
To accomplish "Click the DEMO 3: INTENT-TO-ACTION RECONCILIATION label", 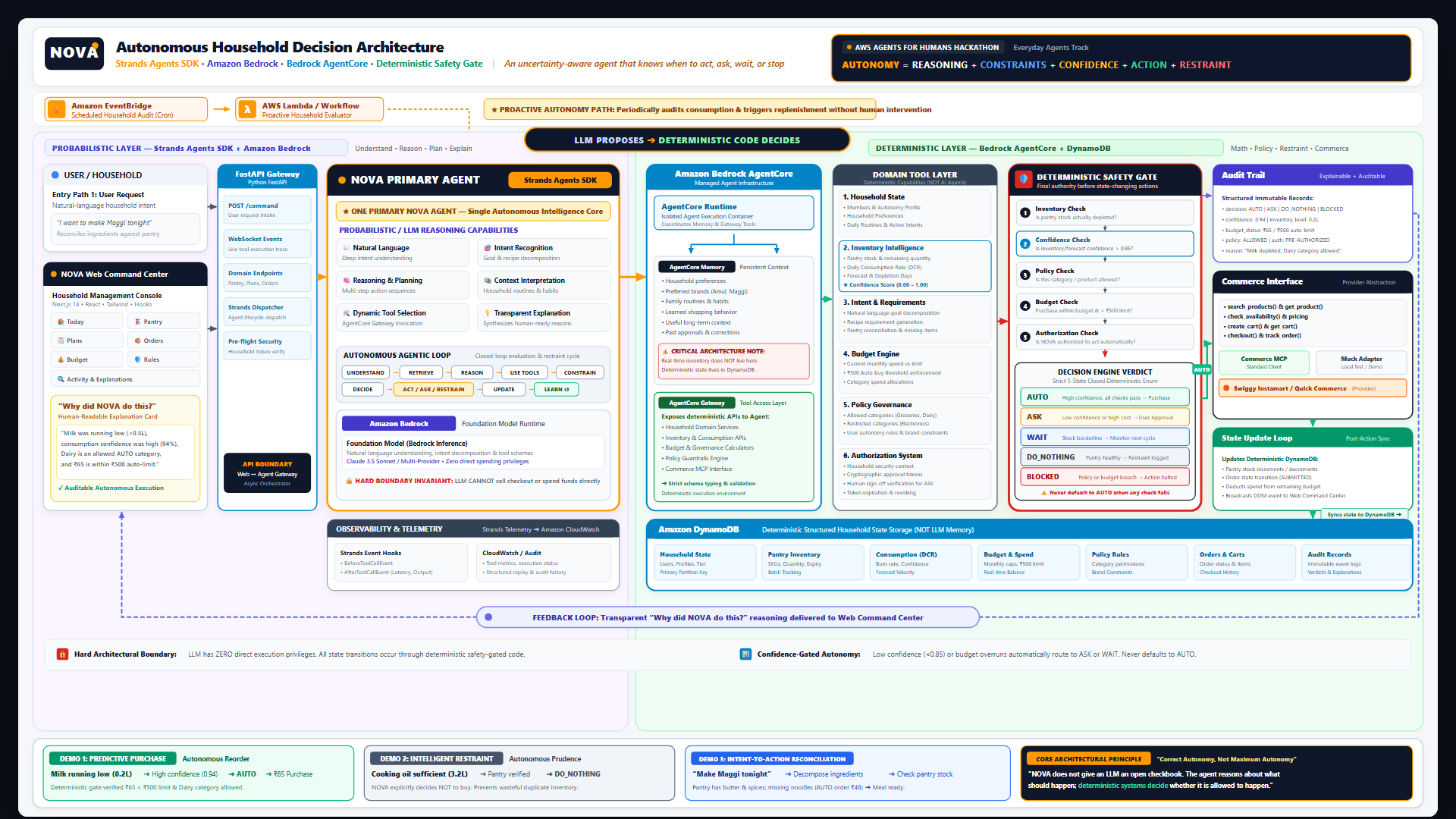I will 773,758.
